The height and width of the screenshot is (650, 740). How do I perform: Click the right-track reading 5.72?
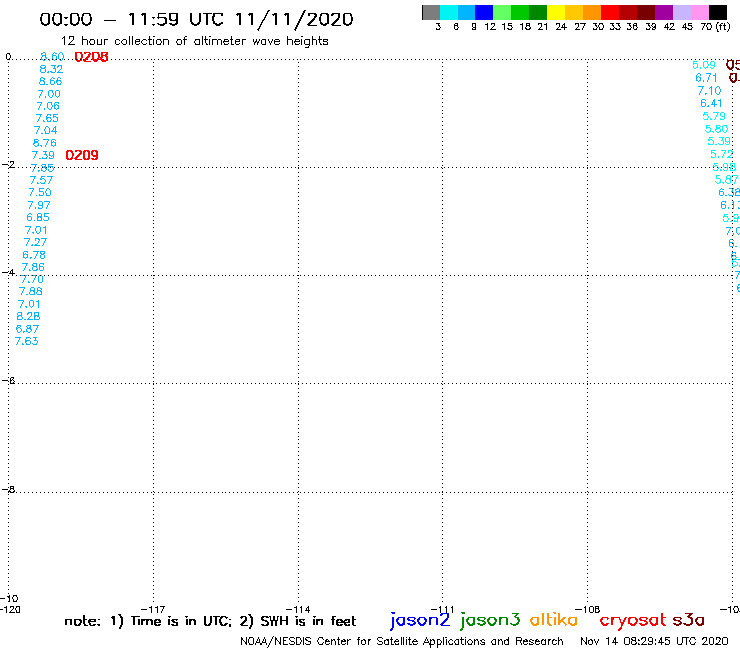point(722,154)
